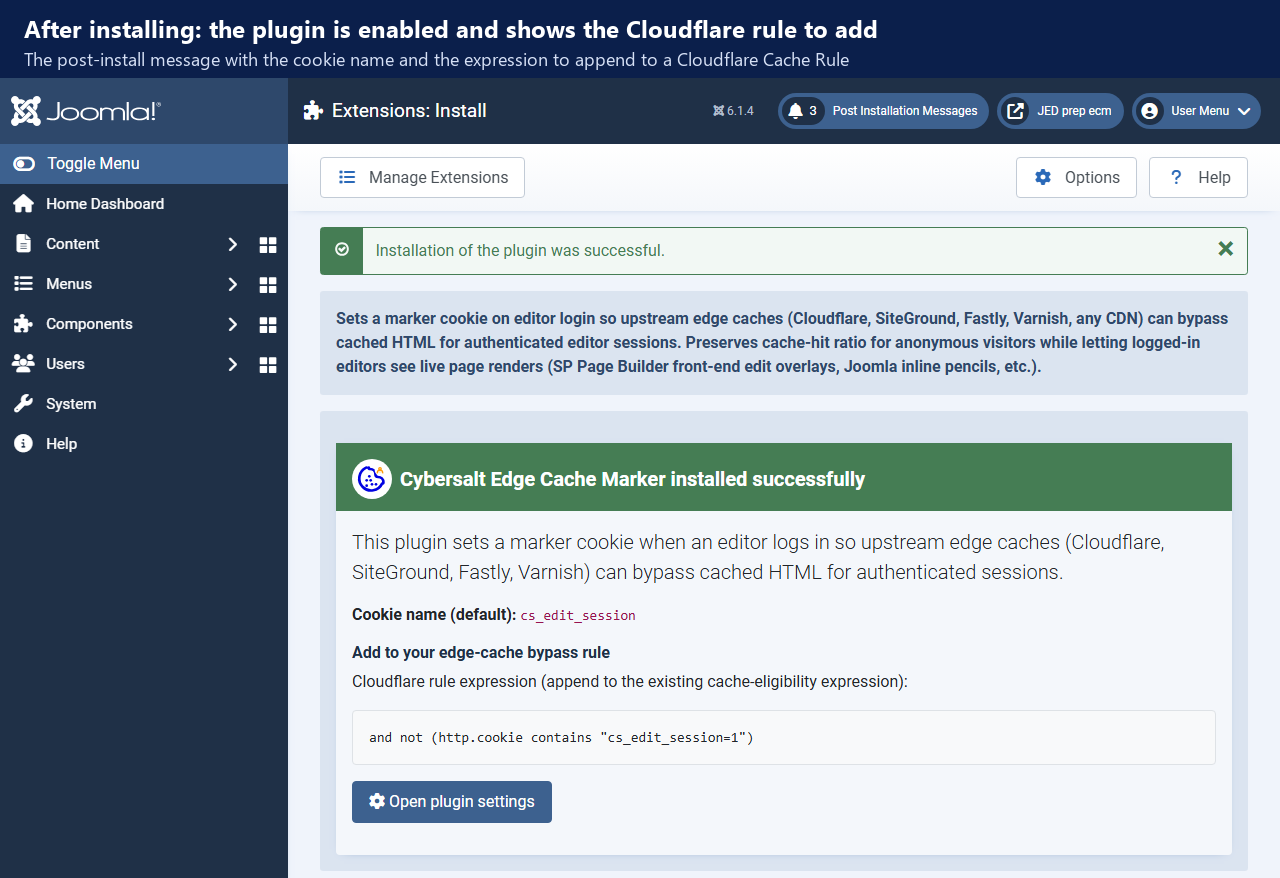
Task: Click the Joomla version 6.1.4 indicator
Action: (x=733, y=111)
